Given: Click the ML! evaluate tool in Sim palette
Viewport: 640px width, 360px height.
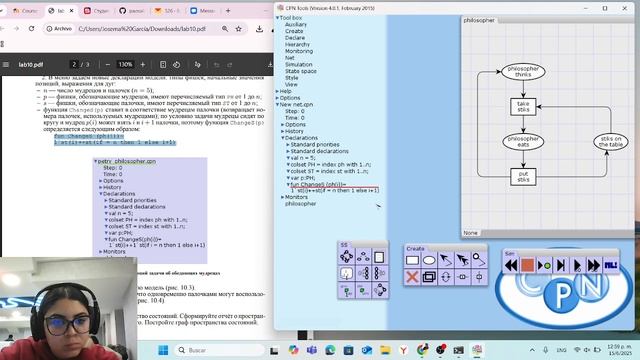Looking at the screenshot, I should click(611, 265).
